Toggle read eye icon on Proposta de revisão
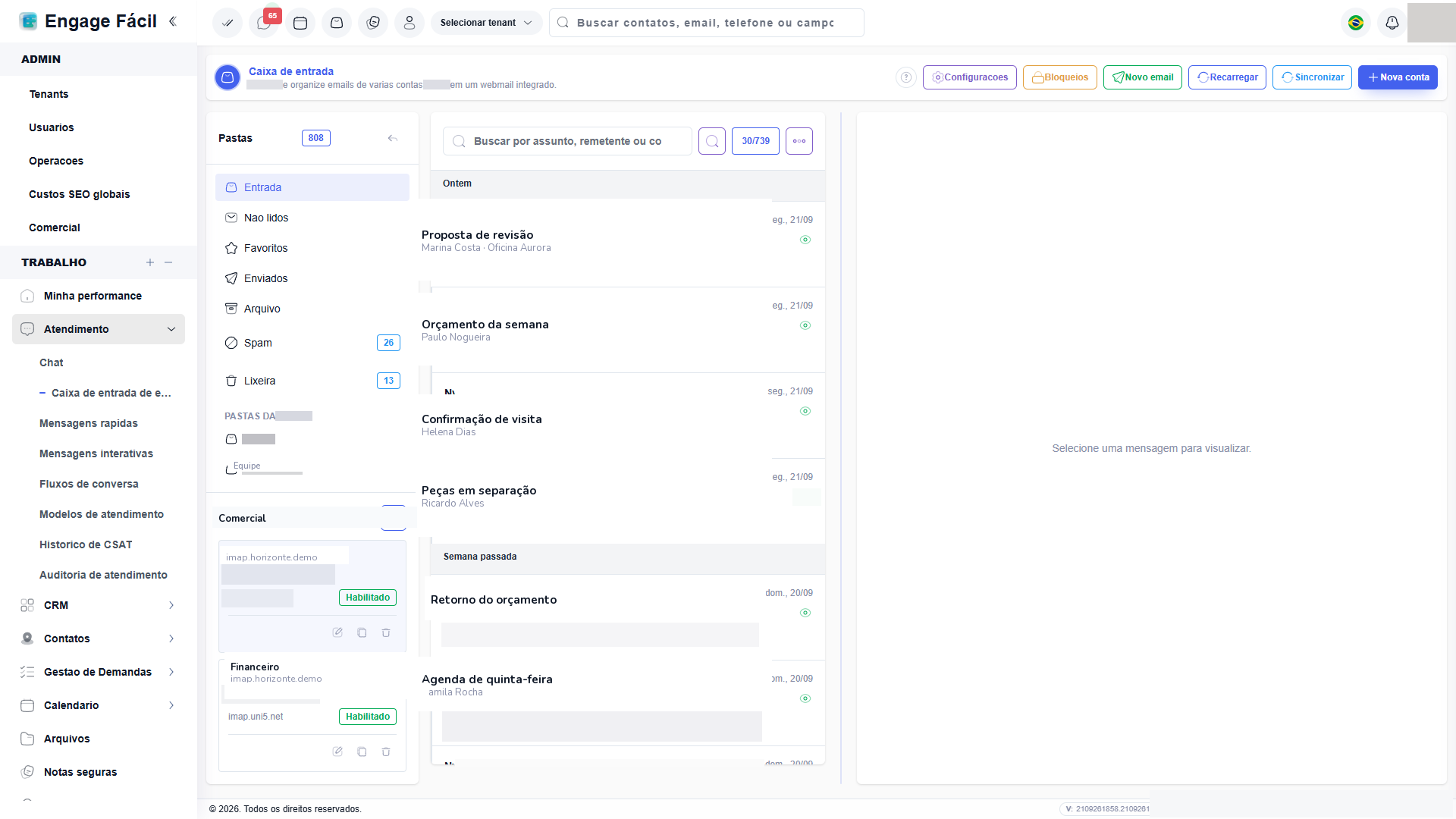 pyautogui.click(x=805, y=240)
